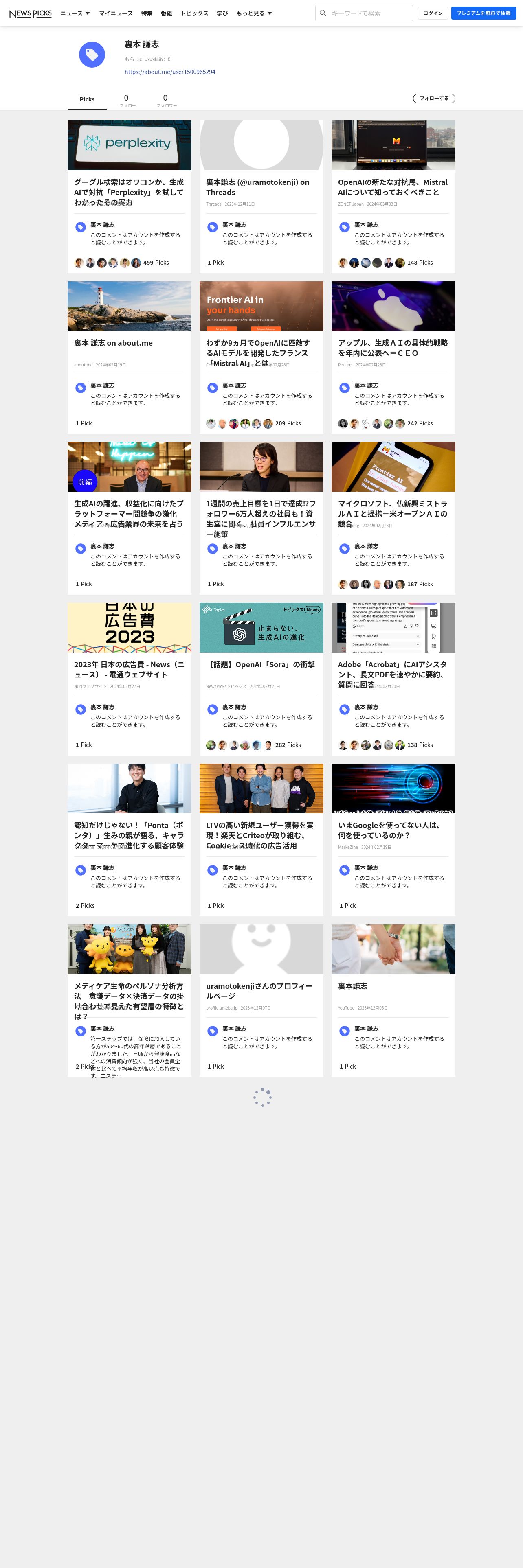This screenshot has width=523, height=1568.
Task: Open the lighthouse about.me thumbnail
Action: tap(130, 306)
